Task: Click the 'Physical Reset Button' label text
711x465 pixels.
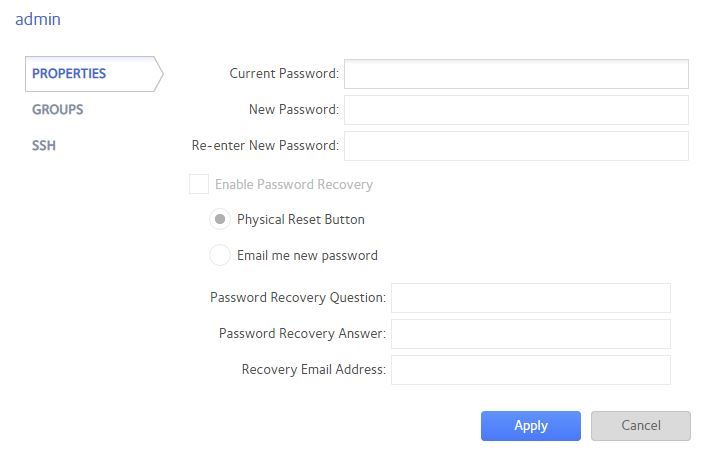Action: 301,220
